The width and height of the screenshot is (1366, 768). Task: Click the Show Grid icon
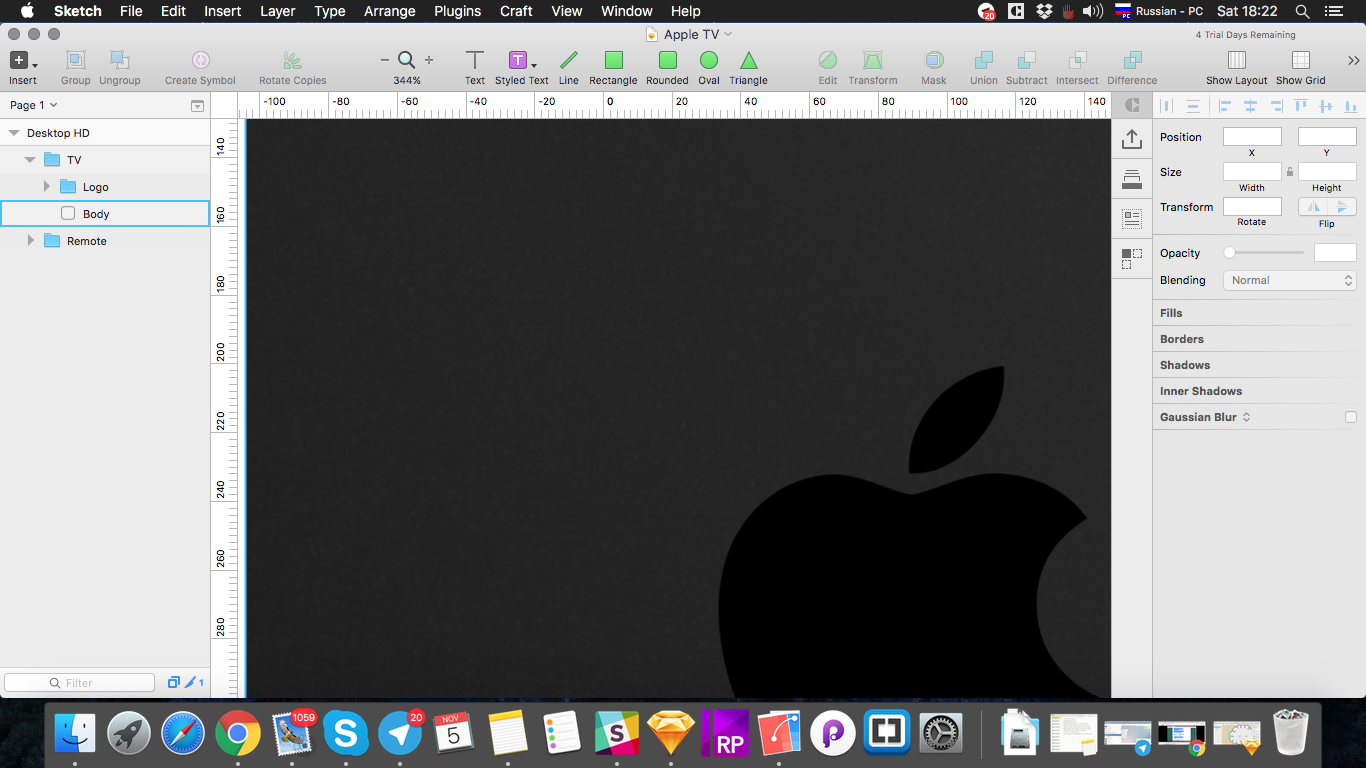pos(1300,61)
